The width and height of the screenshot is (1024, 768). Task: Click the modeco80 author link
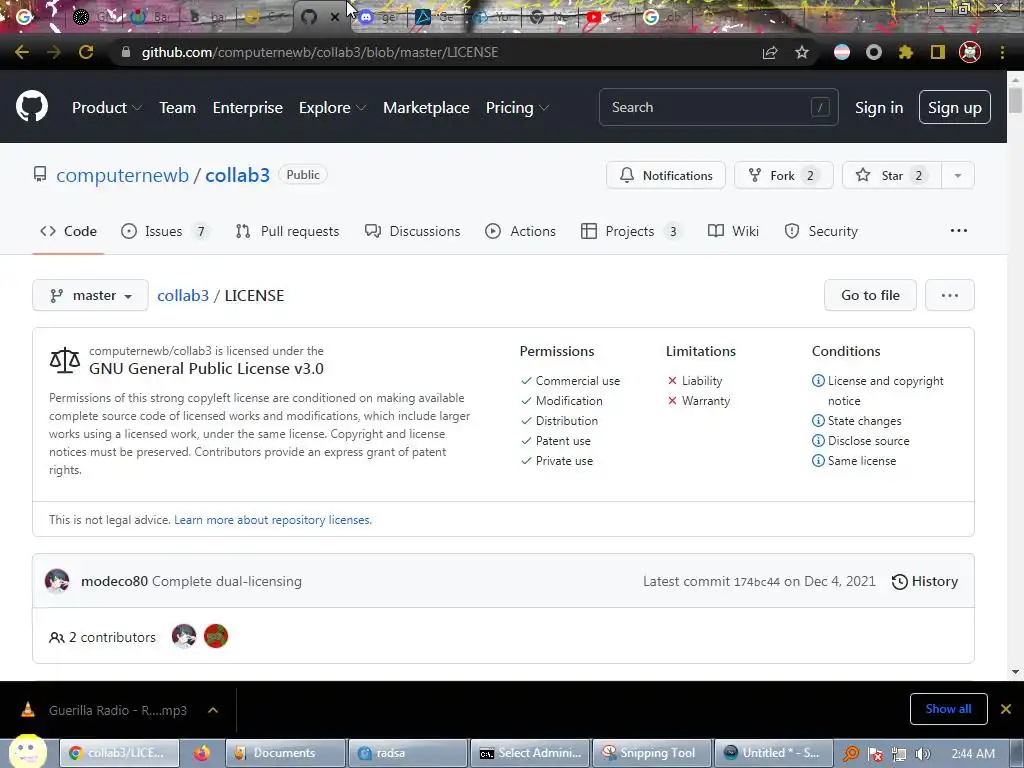coord(114,581)
